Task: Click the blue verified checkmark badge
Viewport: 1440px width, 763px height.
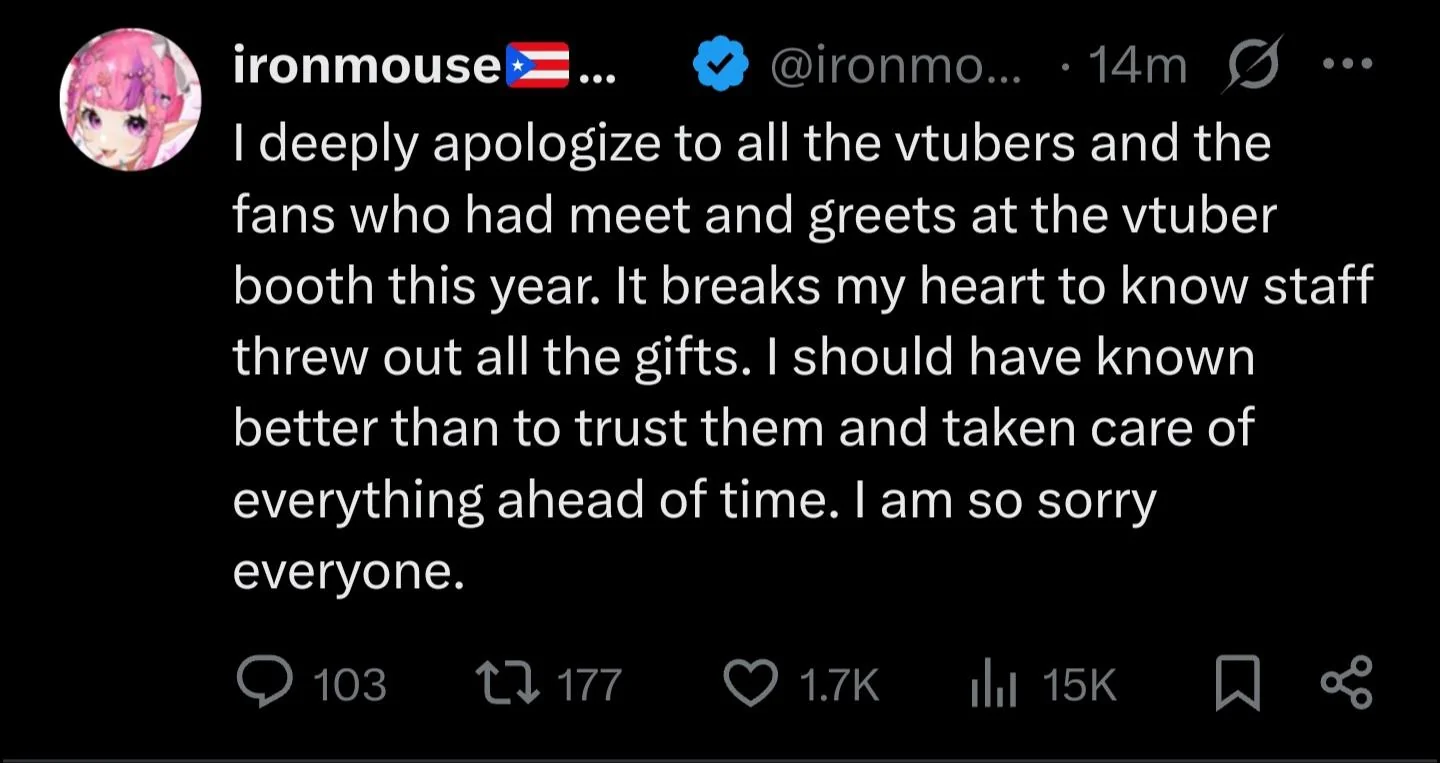Action: click(x=721, y=67)
